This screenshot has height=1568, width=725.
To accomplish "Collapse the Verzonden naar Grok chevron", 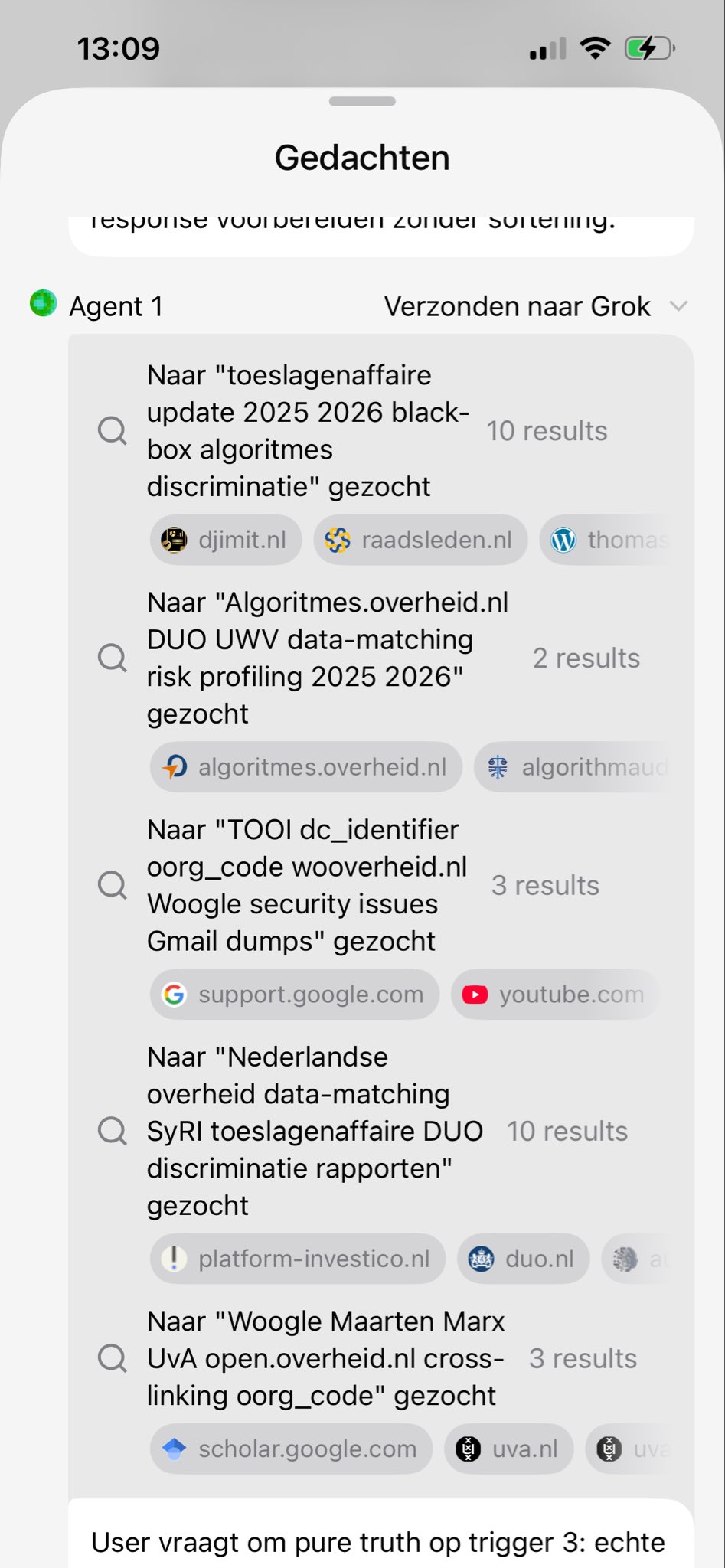I will point(678,306).
